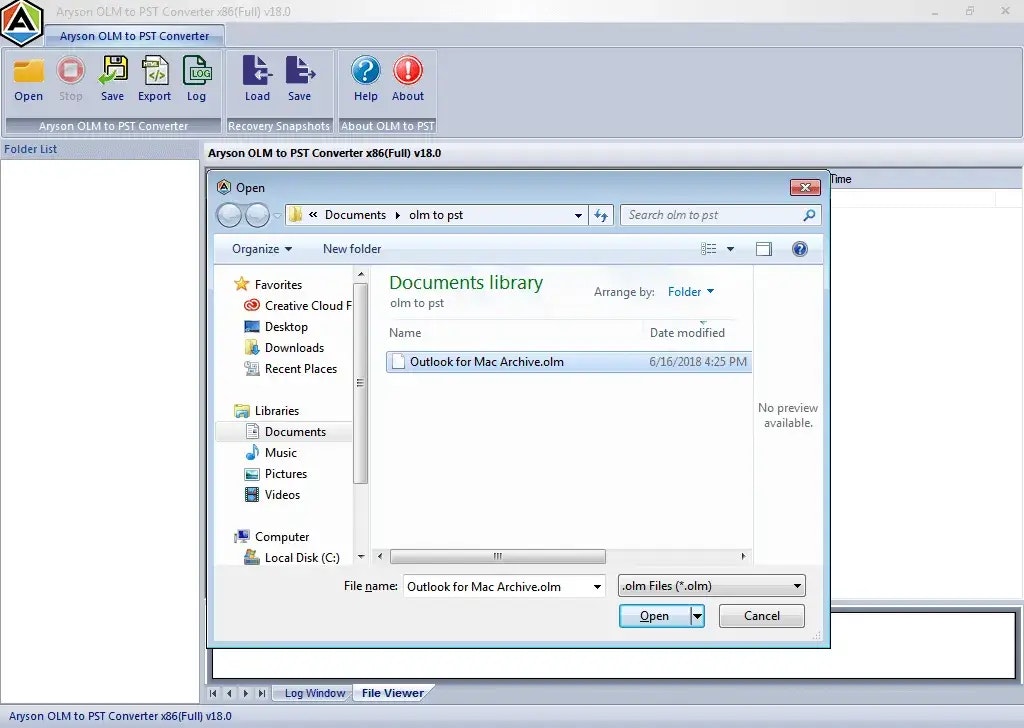Sort by the Date modified column header

(687, 332)
